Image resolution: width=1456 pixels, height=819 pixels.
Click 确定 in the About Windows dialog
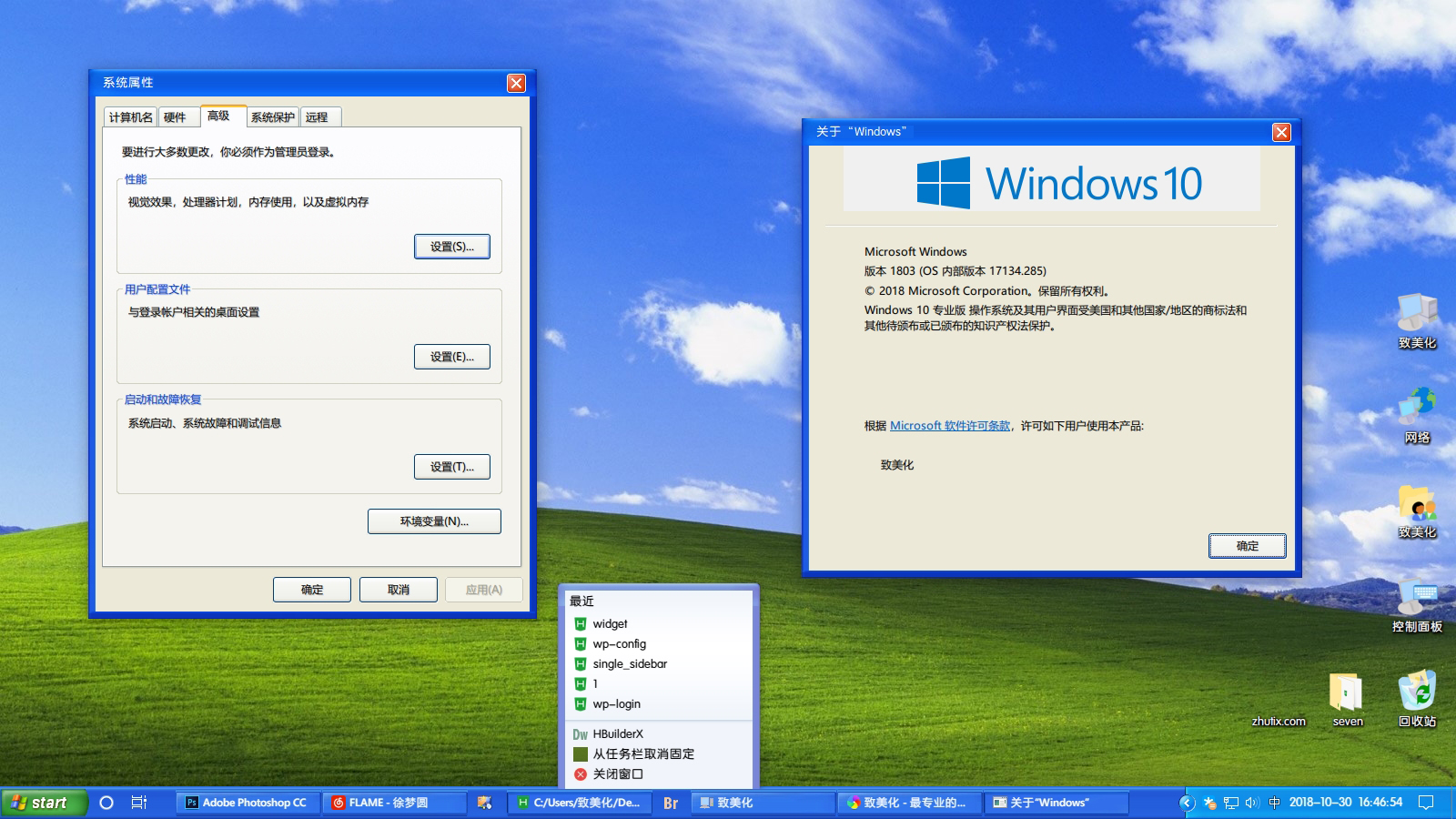point(1248,546)
